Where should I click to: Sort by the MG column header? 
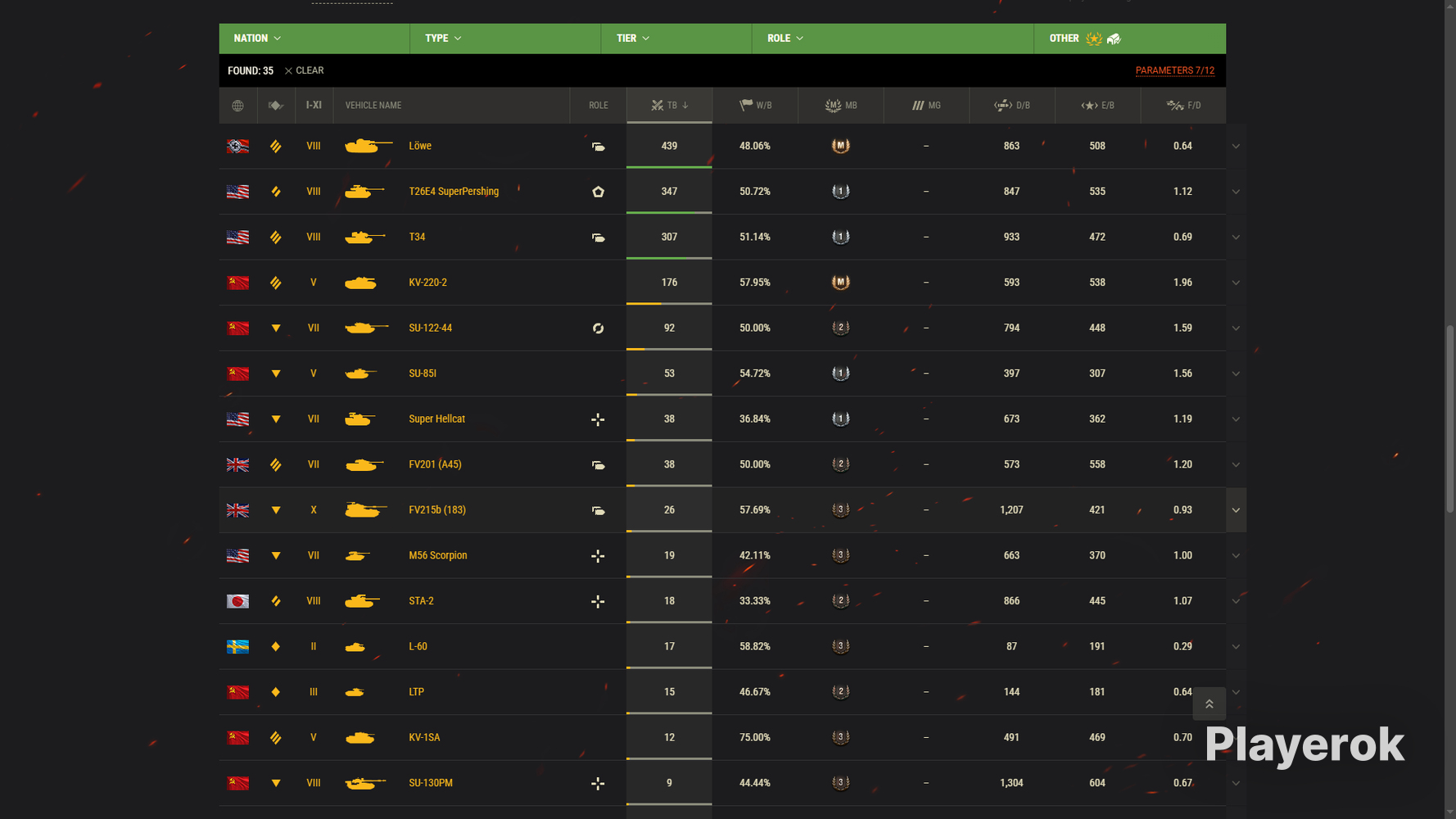(x=926, y=106)
